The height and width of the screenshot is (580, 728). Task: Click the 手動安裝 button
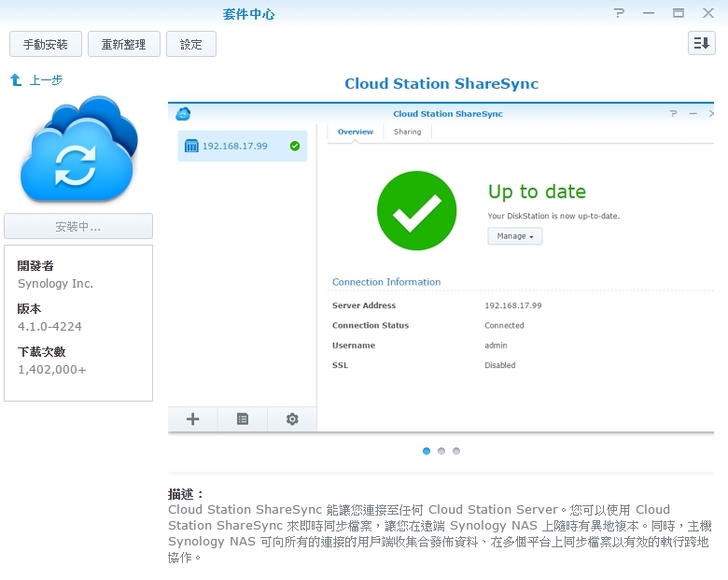pyautogui.click(x=45, y=44)
